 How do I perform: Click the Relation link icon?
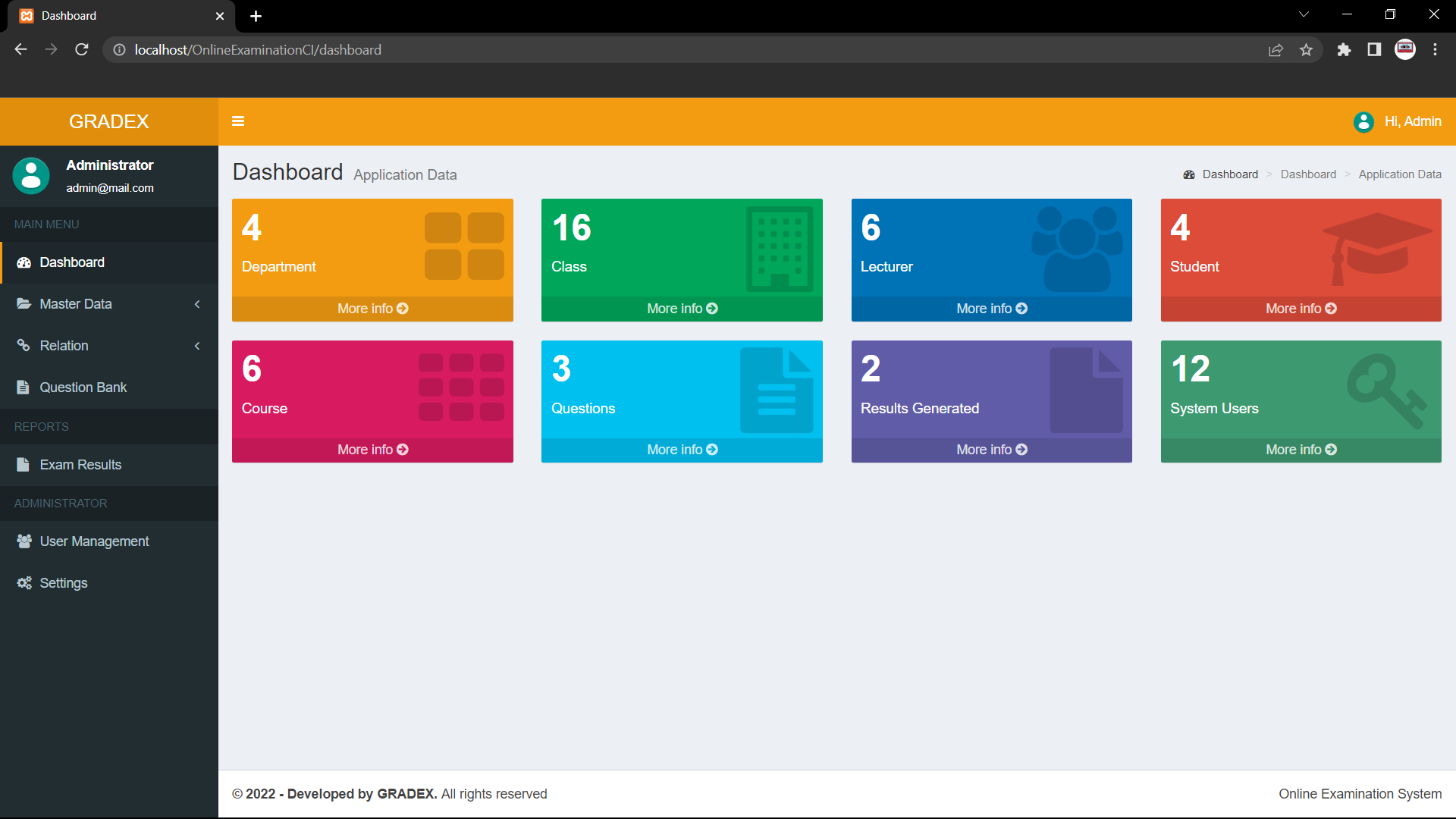pos(24,345)
